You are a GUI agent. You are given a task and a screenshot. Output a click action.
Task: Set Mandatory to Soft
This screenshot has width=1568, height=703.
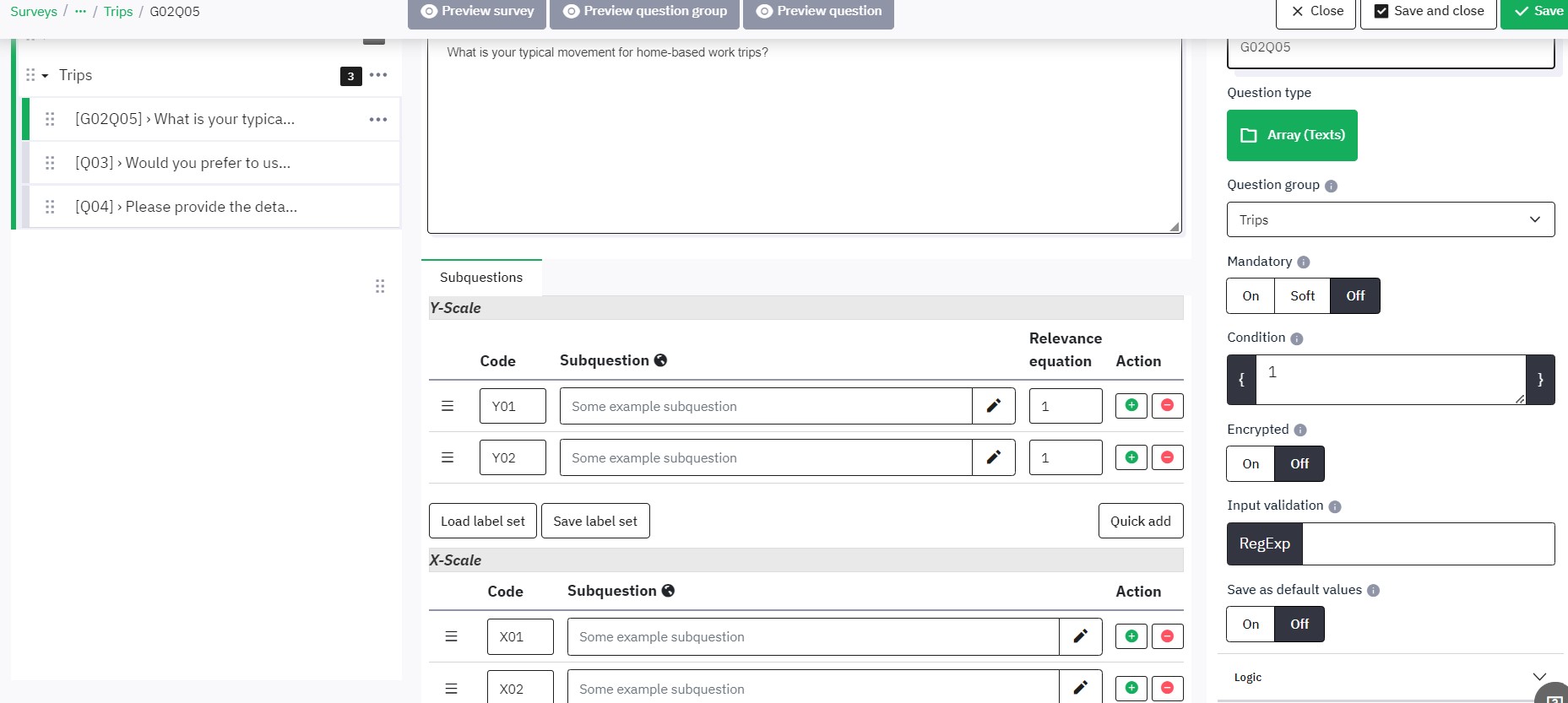coord(1302,296)
